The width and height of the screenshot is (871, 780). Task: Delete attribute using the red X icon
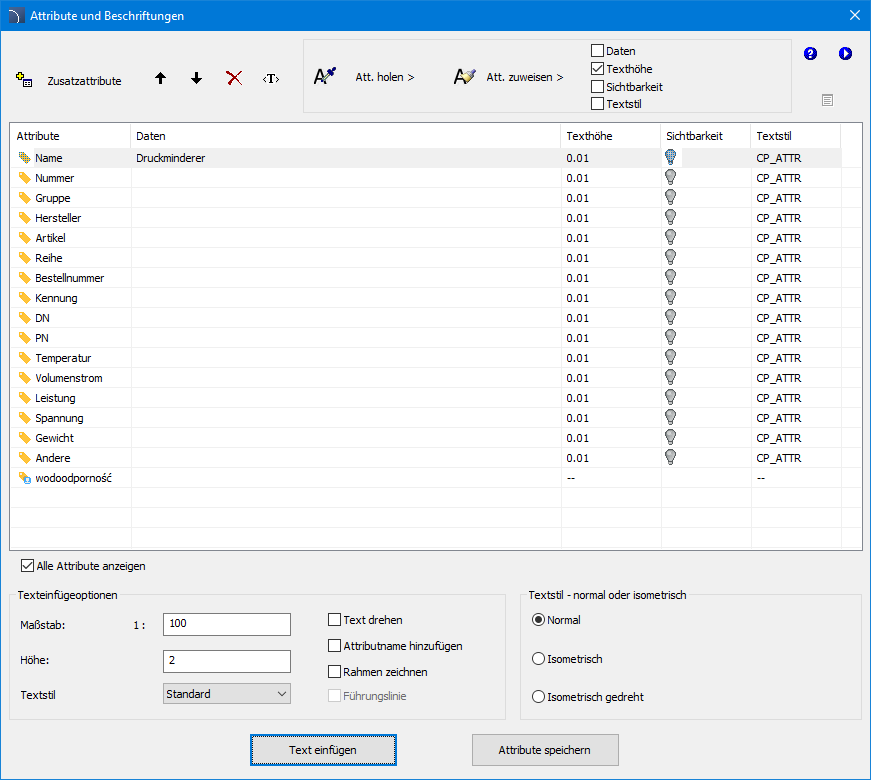coord(234,78)
